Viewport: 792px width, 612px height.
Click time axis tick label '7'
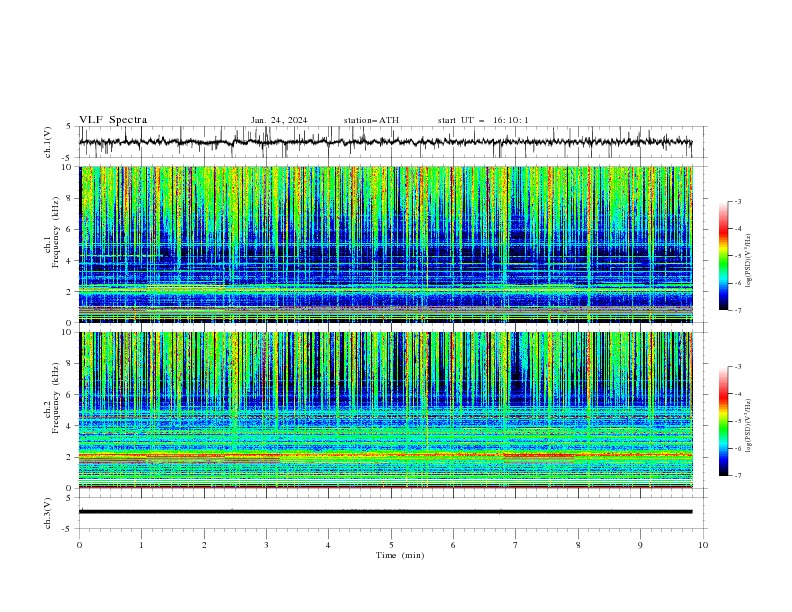pyautogui.click(x=516, y=545)
